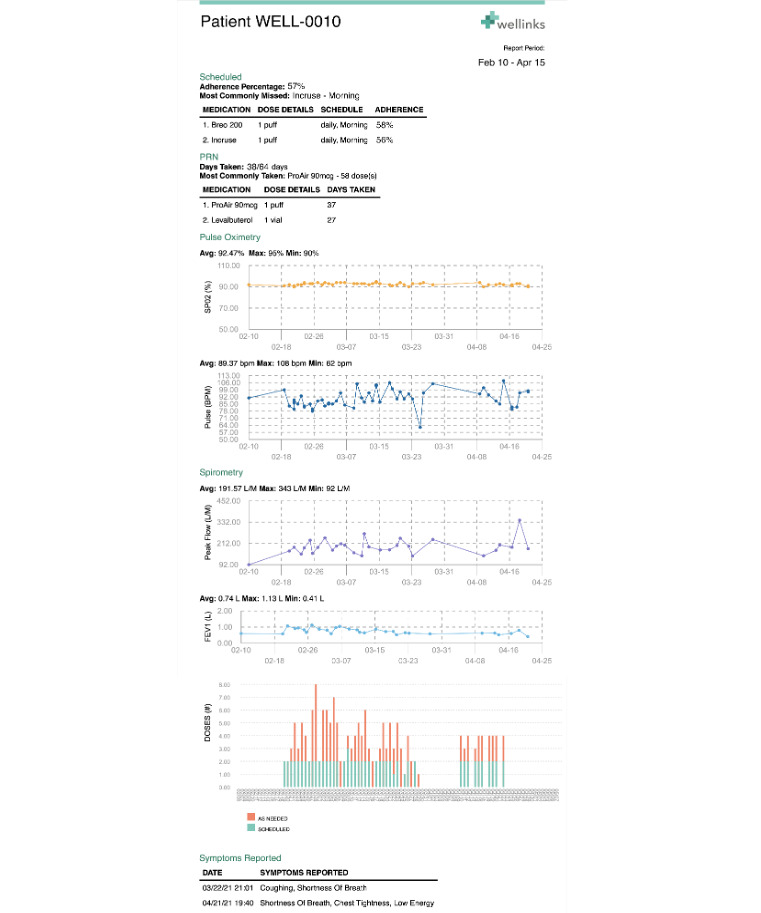
Task: Click the report period Feb 10 - Apr 15
Action: (x=512, y=62)
